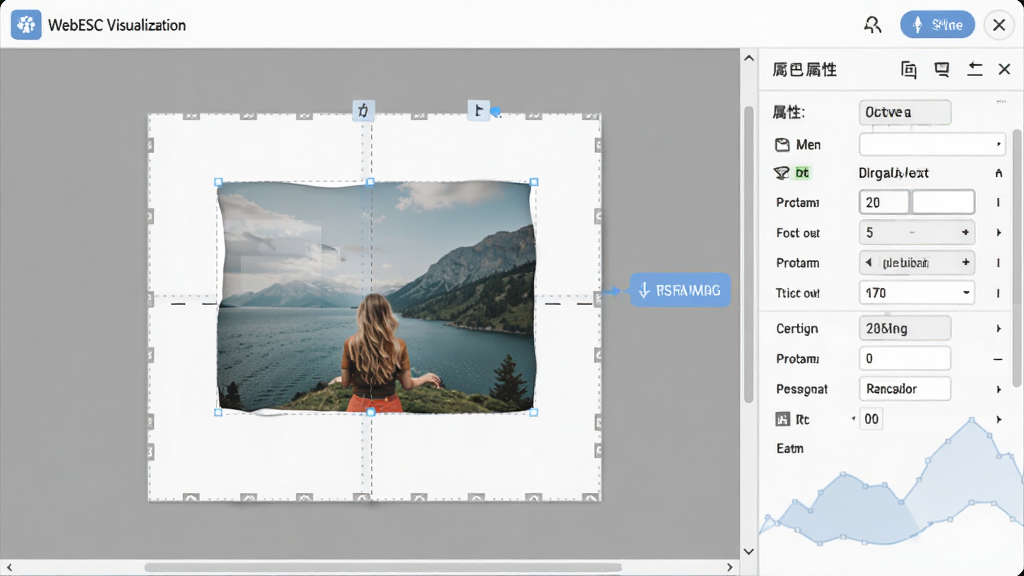Click the Pesagnat value field

[x=904, y=389]
